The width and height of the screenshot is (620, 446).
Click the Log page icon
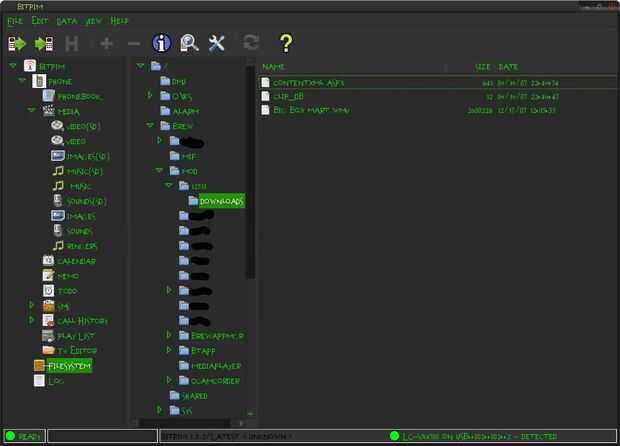point(39,380)
